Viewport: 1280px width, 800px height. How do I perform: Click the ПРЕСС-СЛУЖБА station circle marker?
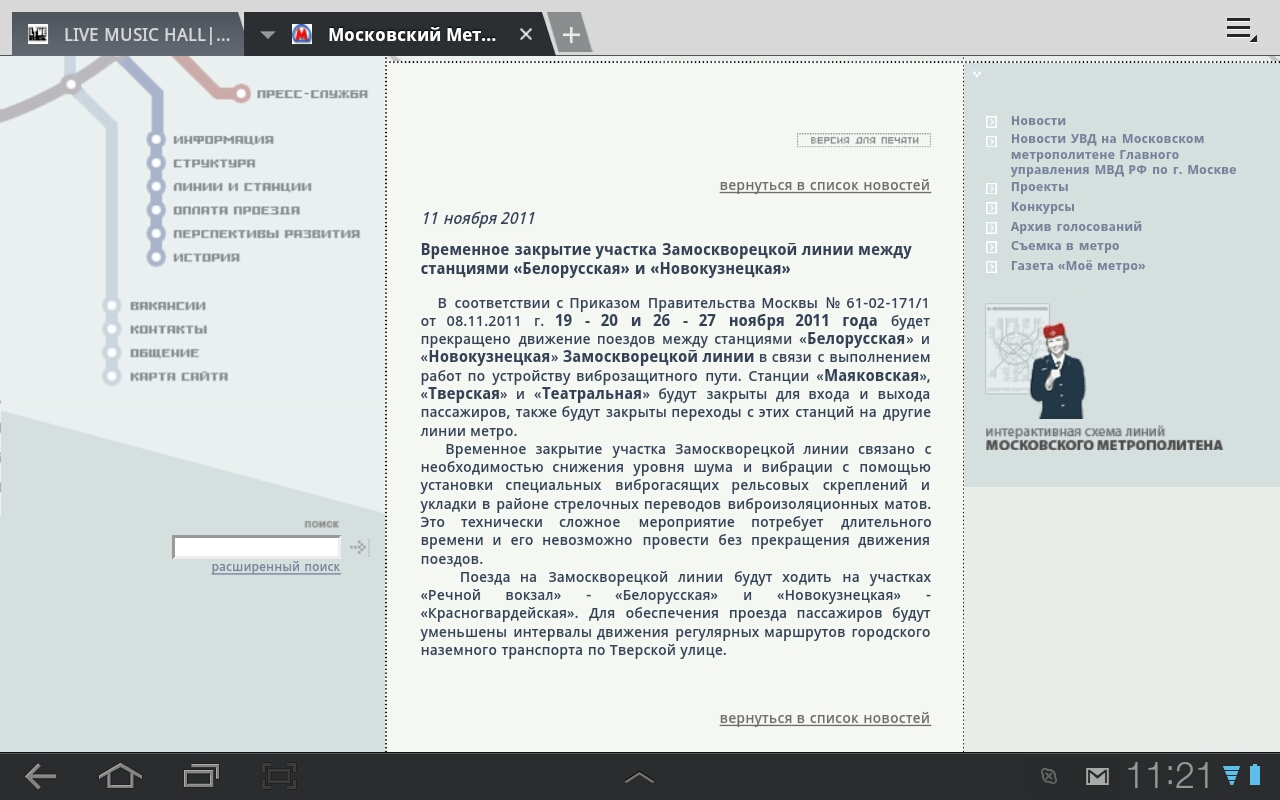pos(241,94)
